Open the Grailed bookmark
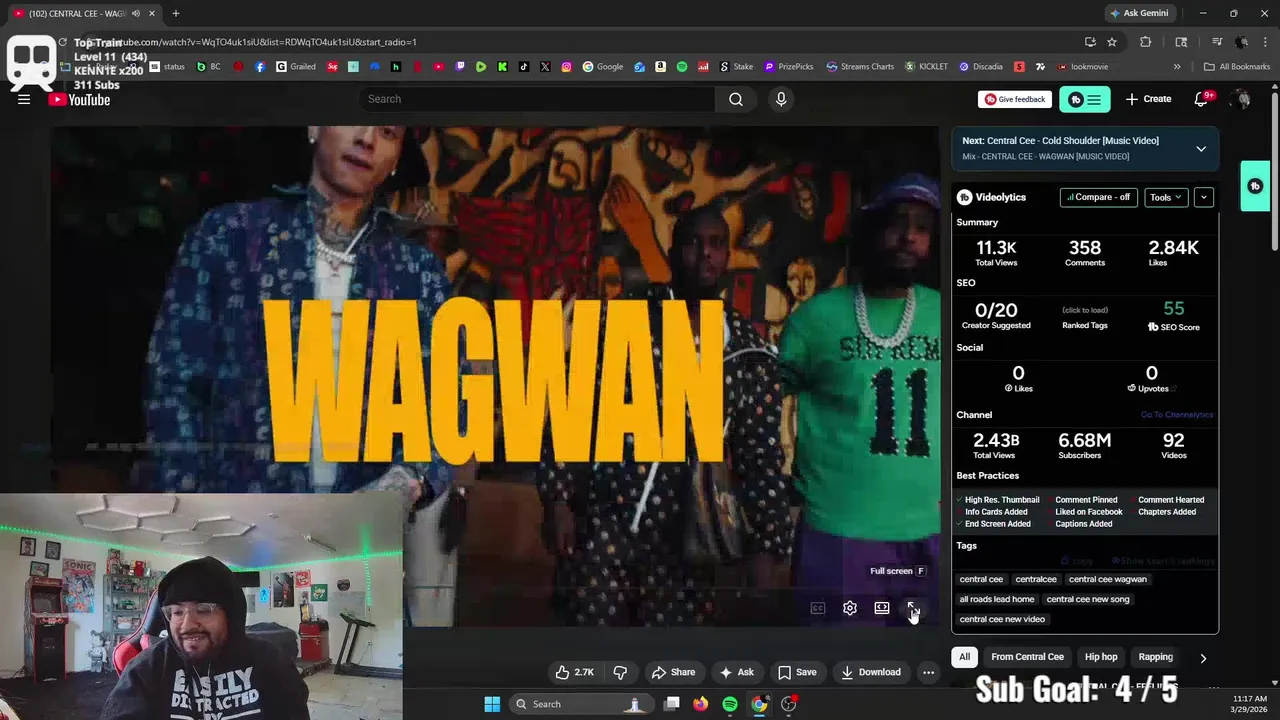The image size is (1280, 720). [296, 67]
